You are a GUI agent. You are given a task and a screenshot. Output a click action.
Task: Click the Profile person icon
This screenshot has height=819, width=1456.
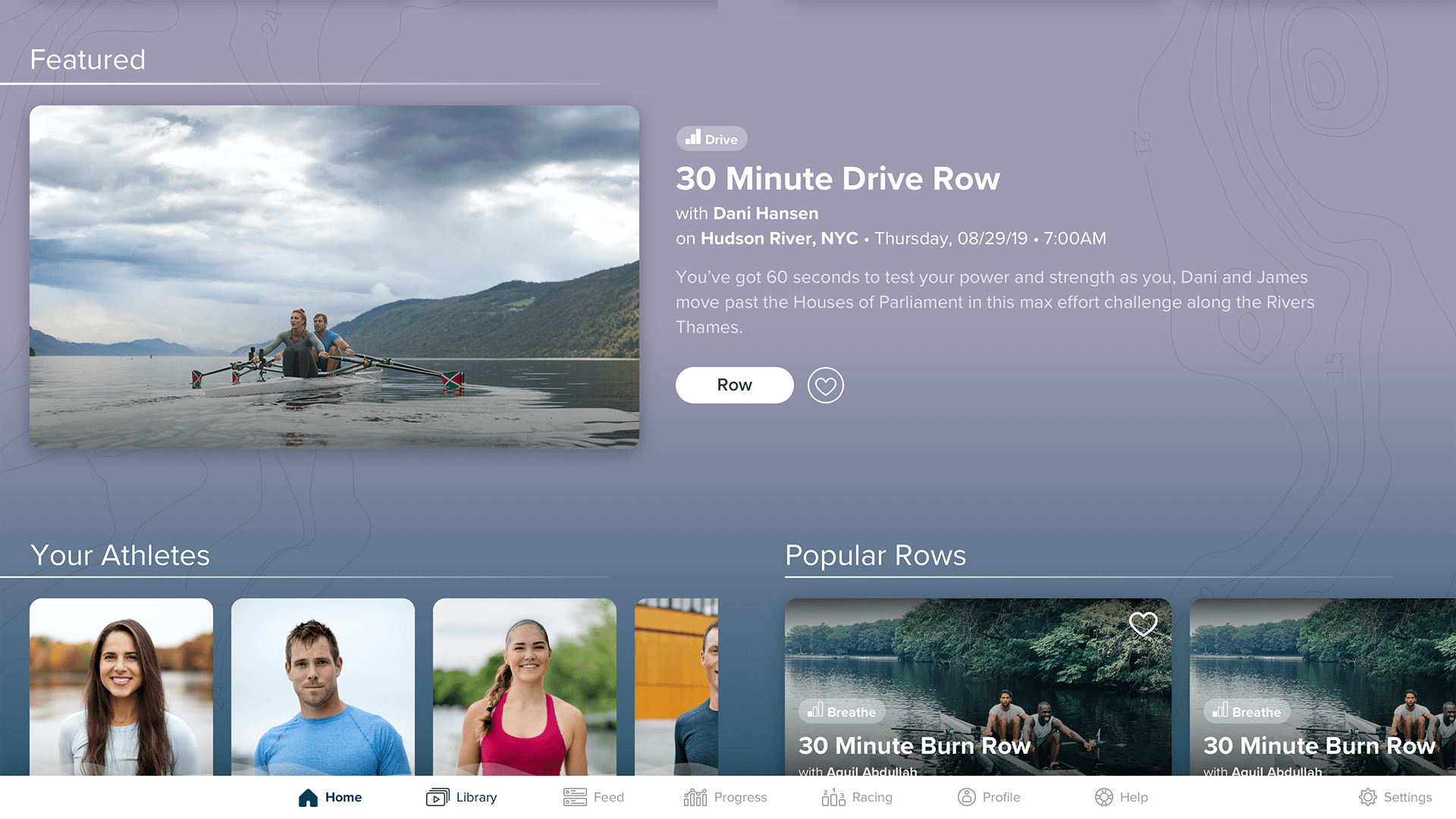pyautogui.click(x=966, y=797)
